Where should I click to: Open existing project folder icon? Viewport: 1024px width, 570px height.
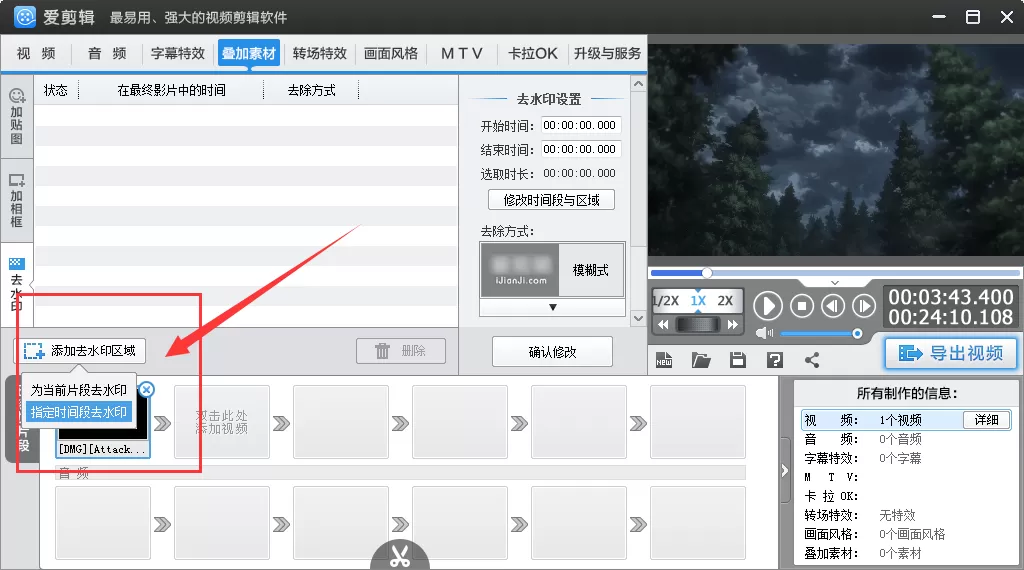coord(701,360)
